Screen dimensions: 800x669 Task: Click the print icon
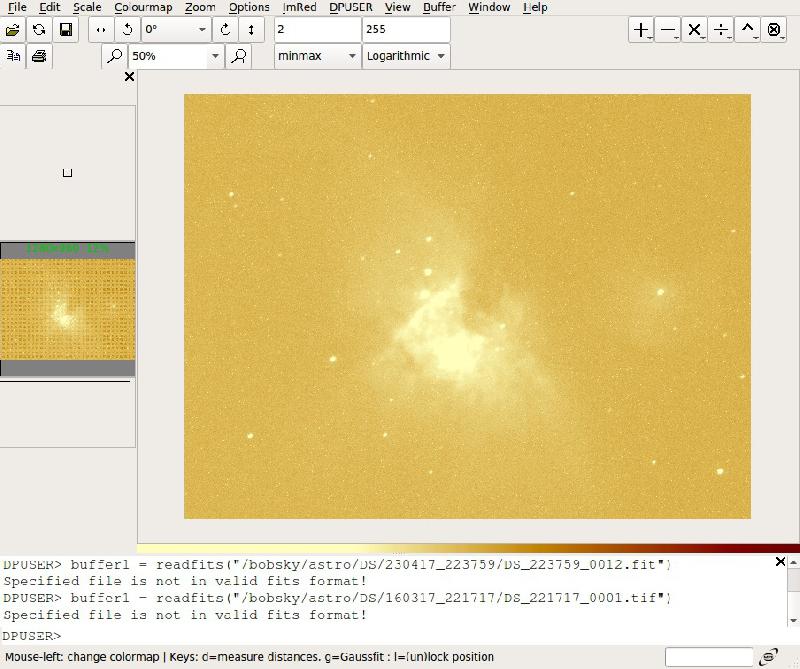coord(39,56)
